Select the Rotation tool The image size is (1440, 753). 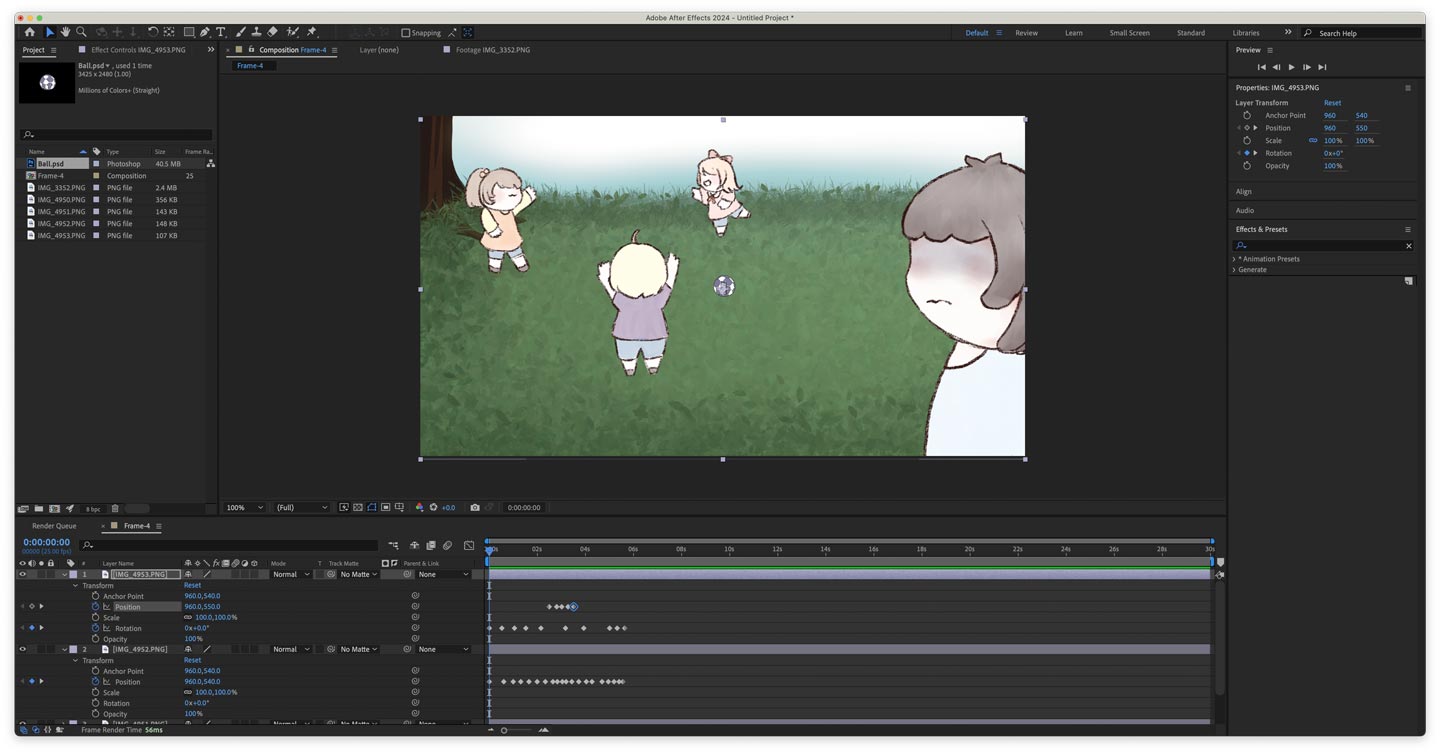[x=153, y=32]
